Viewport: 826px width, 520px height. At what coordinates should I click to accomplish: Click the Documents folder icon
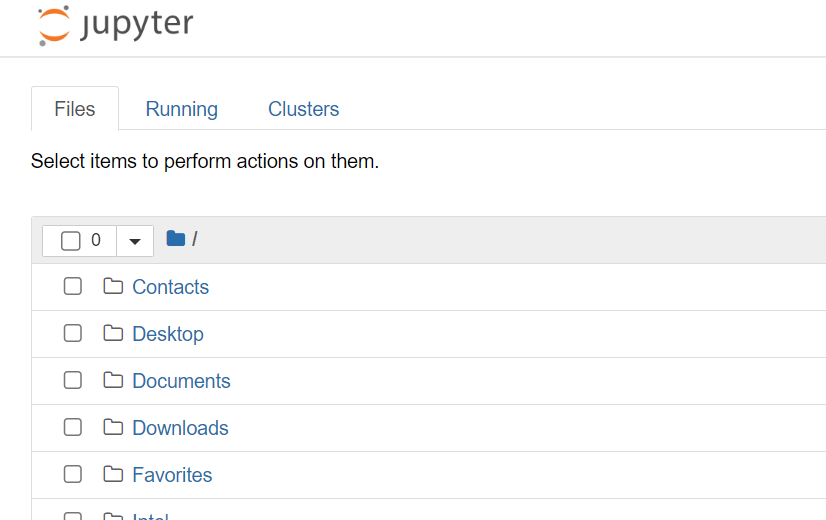click(x=113, y=380)
